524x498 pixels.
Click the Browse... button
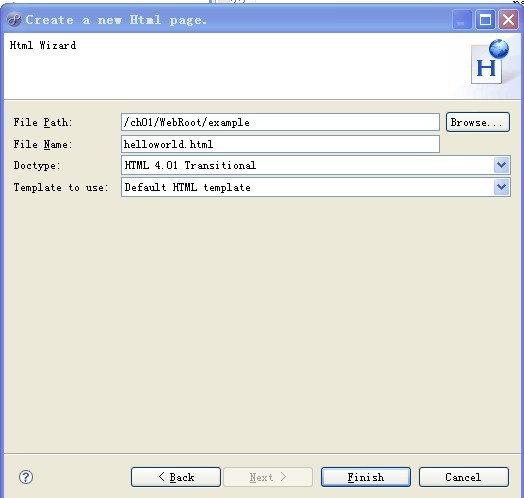pos(478,122)
